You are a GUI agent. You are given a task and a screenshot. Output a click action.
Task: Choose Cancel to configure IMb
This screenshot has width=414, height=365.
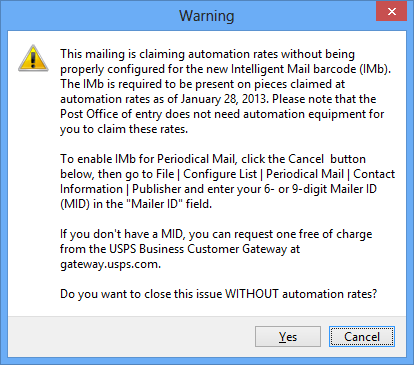pyautogui.click(x=362, y=336)
